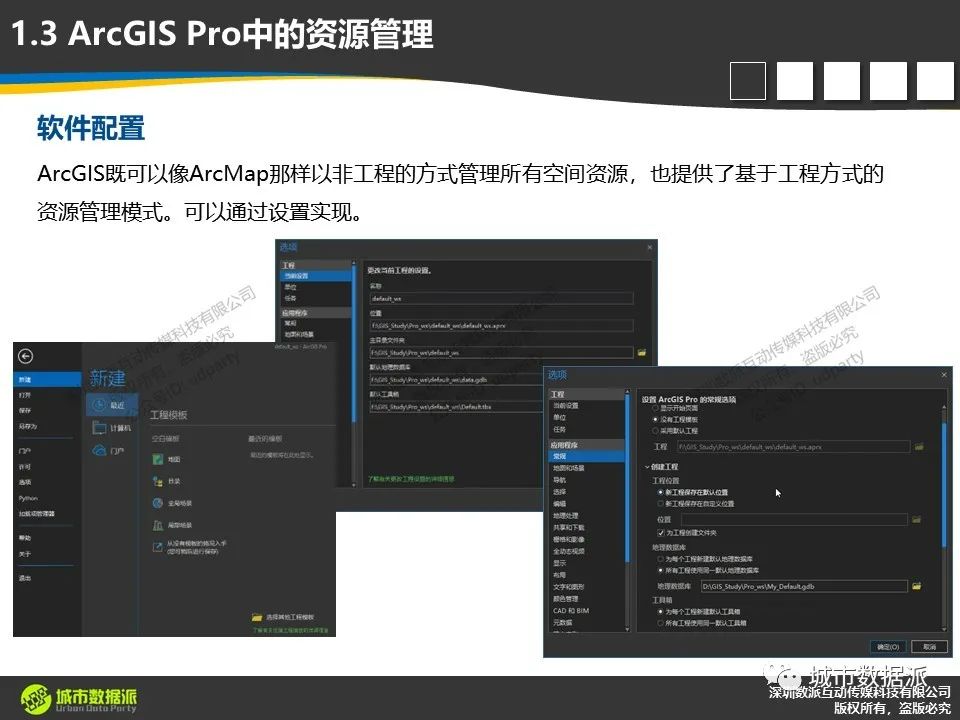Screen dimensions: 960x720
Task: Click scroll-down arrow of front category list
Action: pos(627,629)
